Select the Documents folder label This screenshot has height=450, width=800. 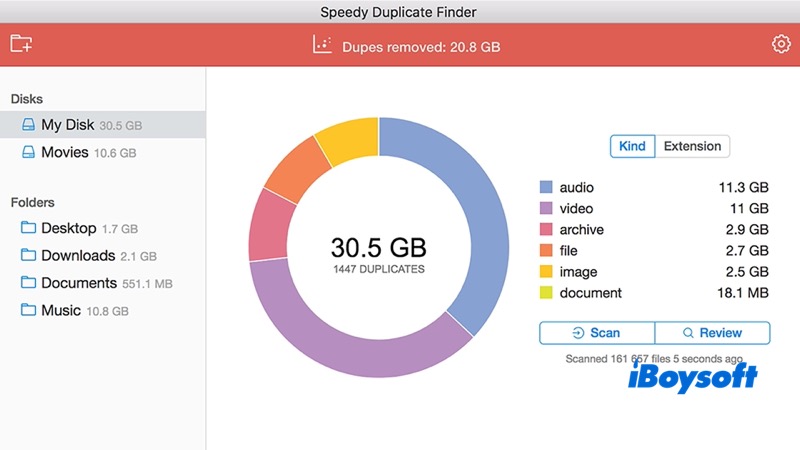(79, 283)
